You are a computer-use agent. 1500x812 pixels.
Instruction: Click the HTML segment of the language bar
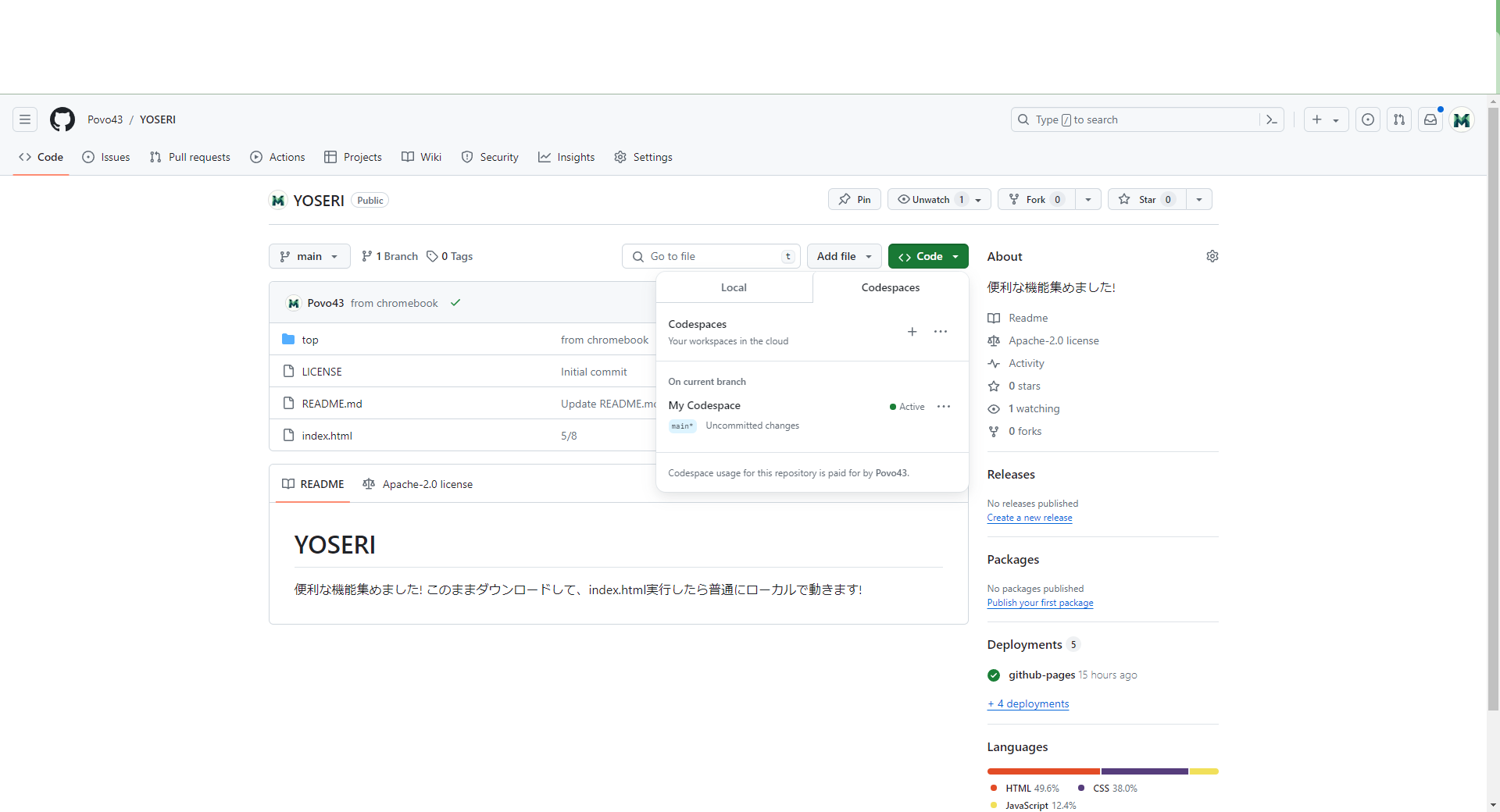(1042, 771)
